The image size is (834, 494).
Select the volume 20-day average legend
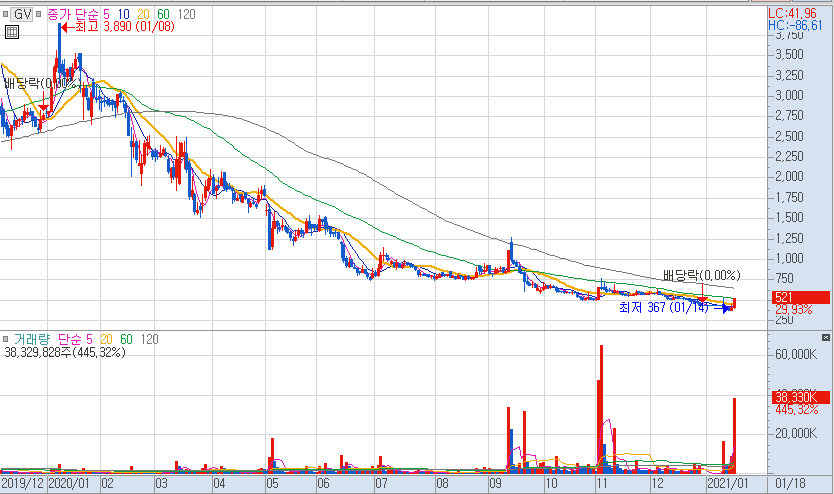[106, 339]
